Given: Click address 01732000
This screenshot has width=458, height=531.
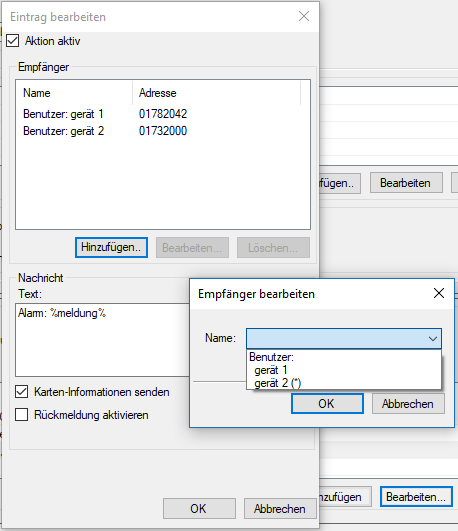Looking at the screenshot, I should (163, 131).
